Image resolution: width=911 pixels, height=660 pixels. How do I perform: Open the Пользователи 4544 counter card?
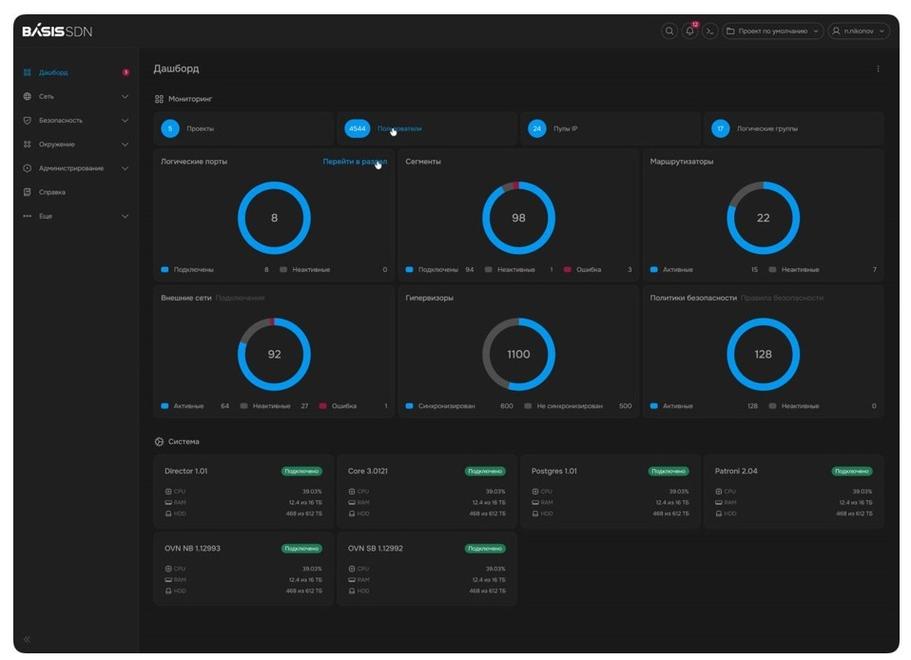tap(427, 128)
